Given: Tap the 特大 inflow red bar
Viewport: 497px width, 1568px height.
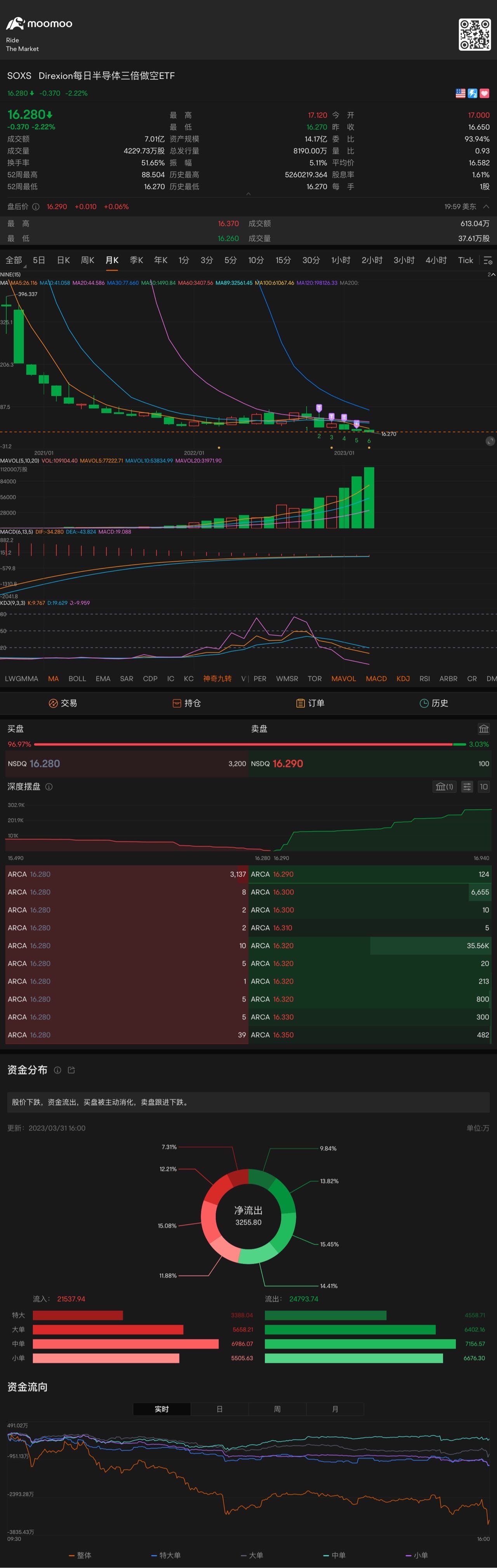Looking at the screenshot, I should click(x=78, y=1315).
